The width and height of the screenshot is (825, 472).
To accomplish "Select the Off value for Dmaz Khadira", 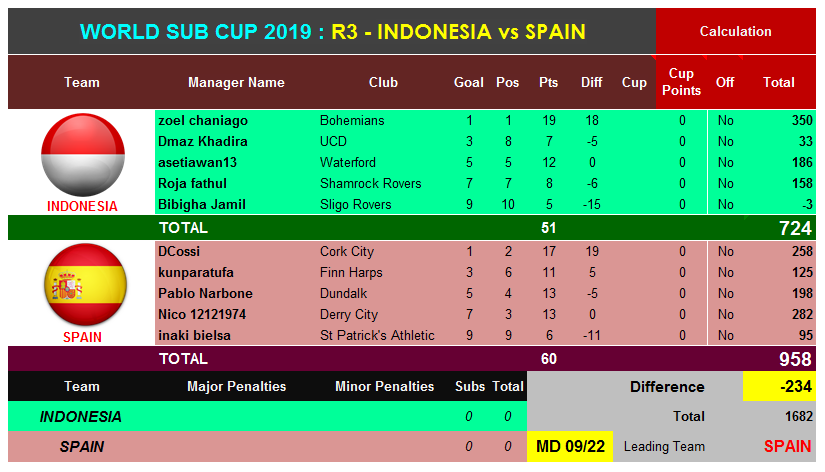I will [x=726, y=142].
